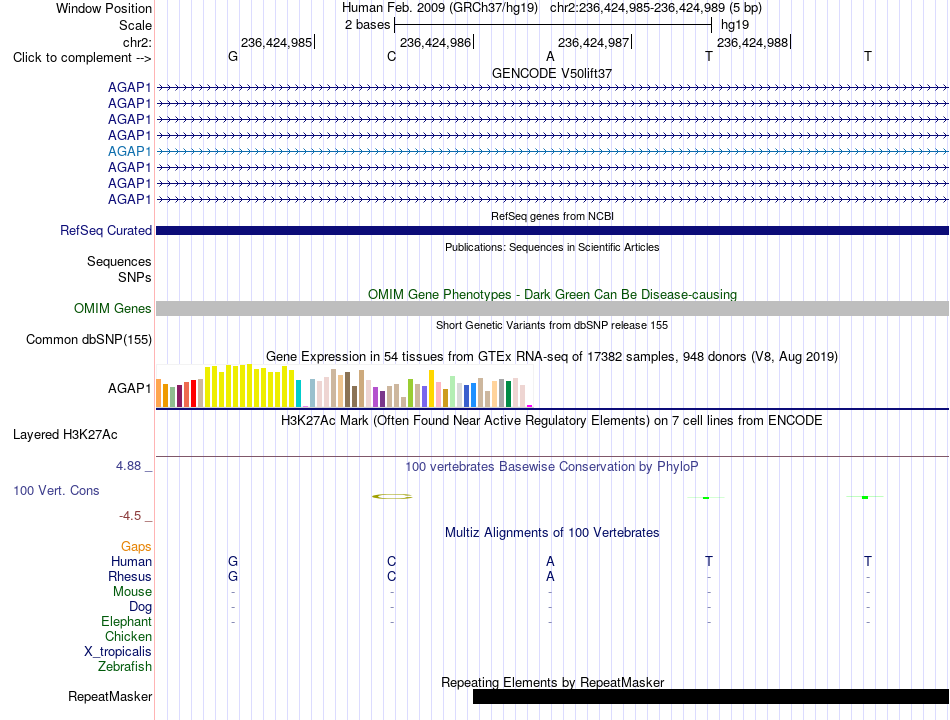950x720 pixels.
Task: Click the Elephant species label
Action: pyautogui.click(x=126, y=621)
